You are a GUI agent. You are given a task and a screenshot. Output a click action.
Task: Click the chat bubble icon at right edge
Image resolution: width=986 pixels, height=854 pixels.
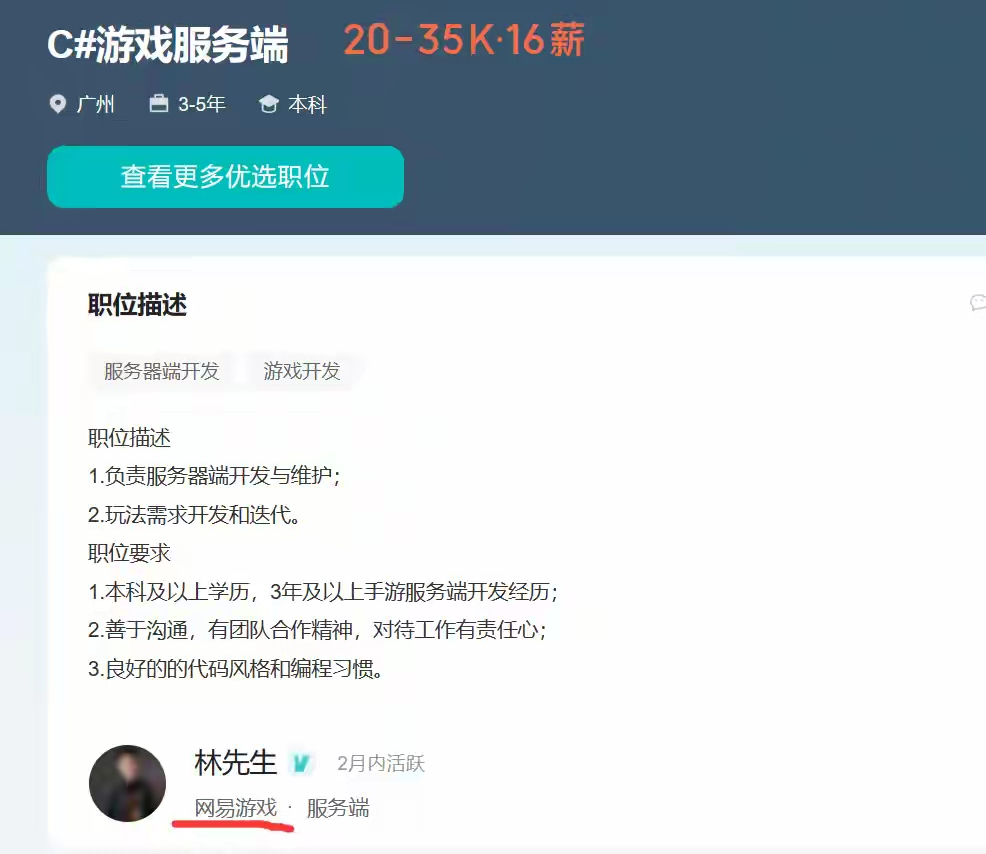pos(978,303)
